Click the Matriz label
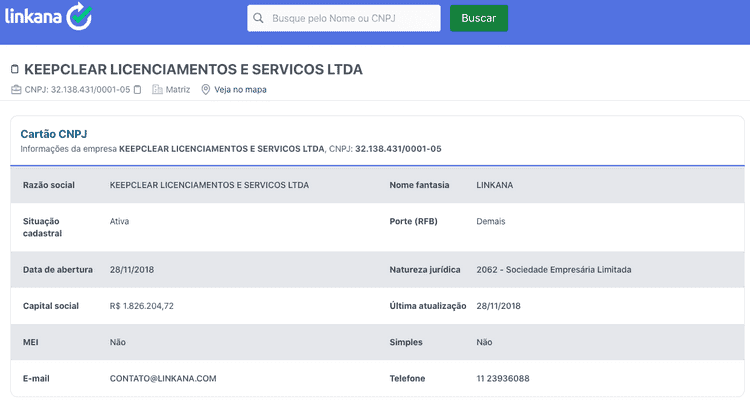 coord(177,89)
